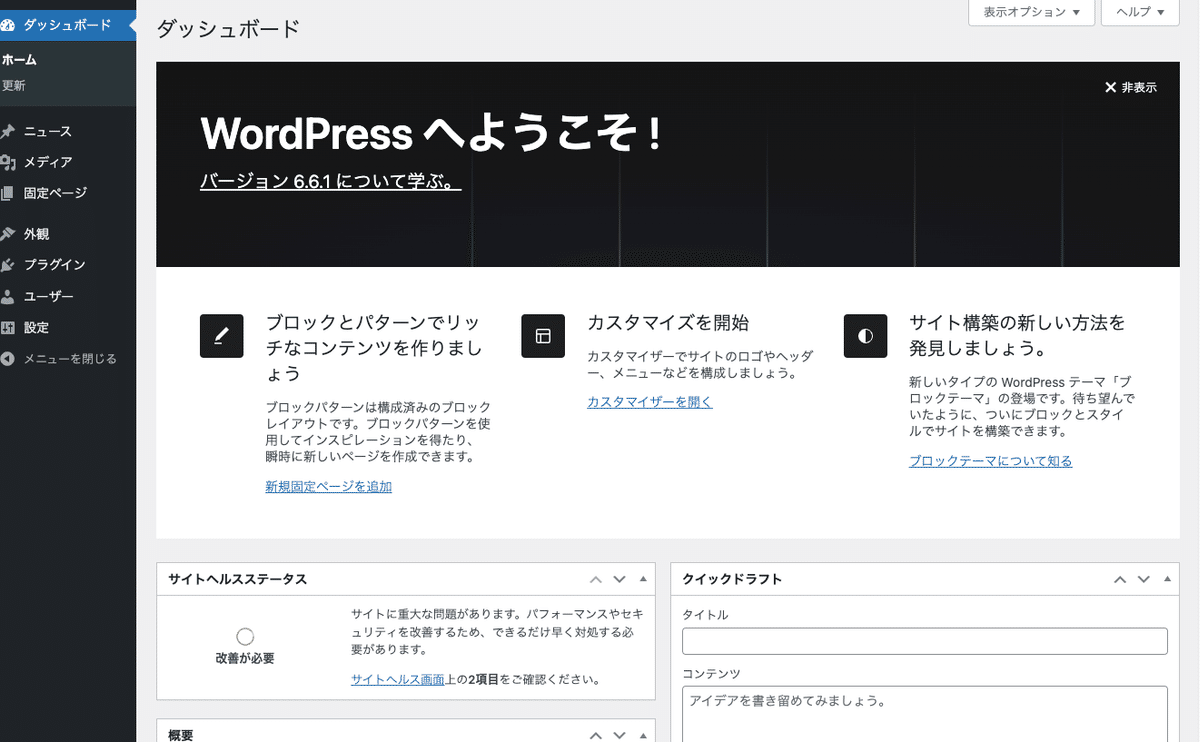Click カスタマイザーを開く link

click(x=649, y=402)
